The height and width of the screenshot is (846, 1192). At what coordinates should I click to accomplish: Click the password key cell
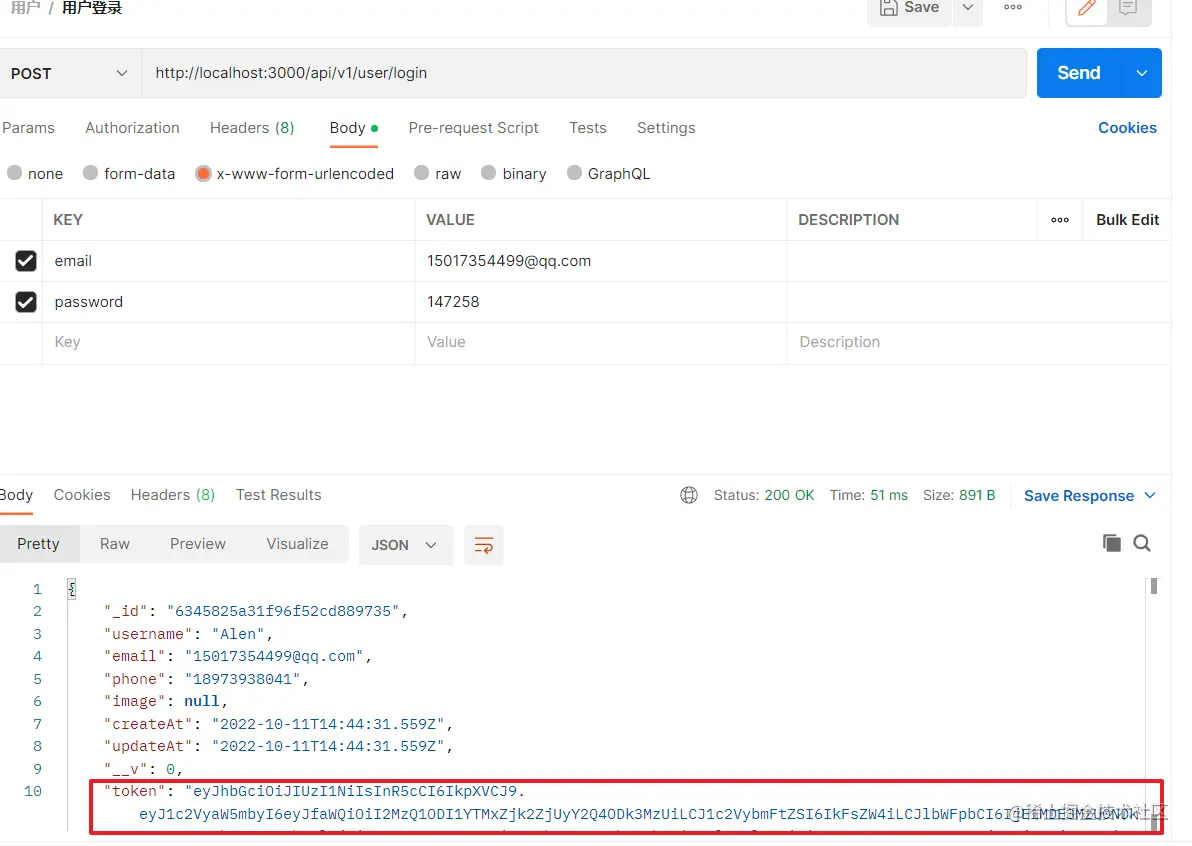pyautogui.click(x=229, y=303)
